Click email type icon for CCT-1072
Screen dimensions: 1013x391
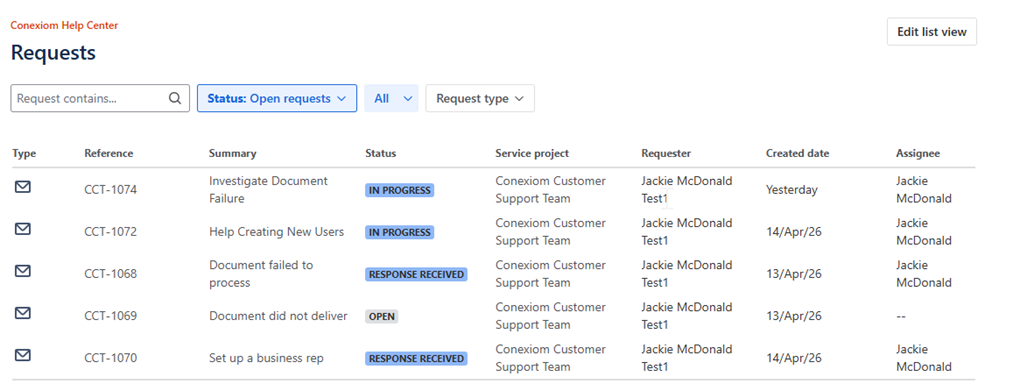pyautogui.click(x=23, y=229)
